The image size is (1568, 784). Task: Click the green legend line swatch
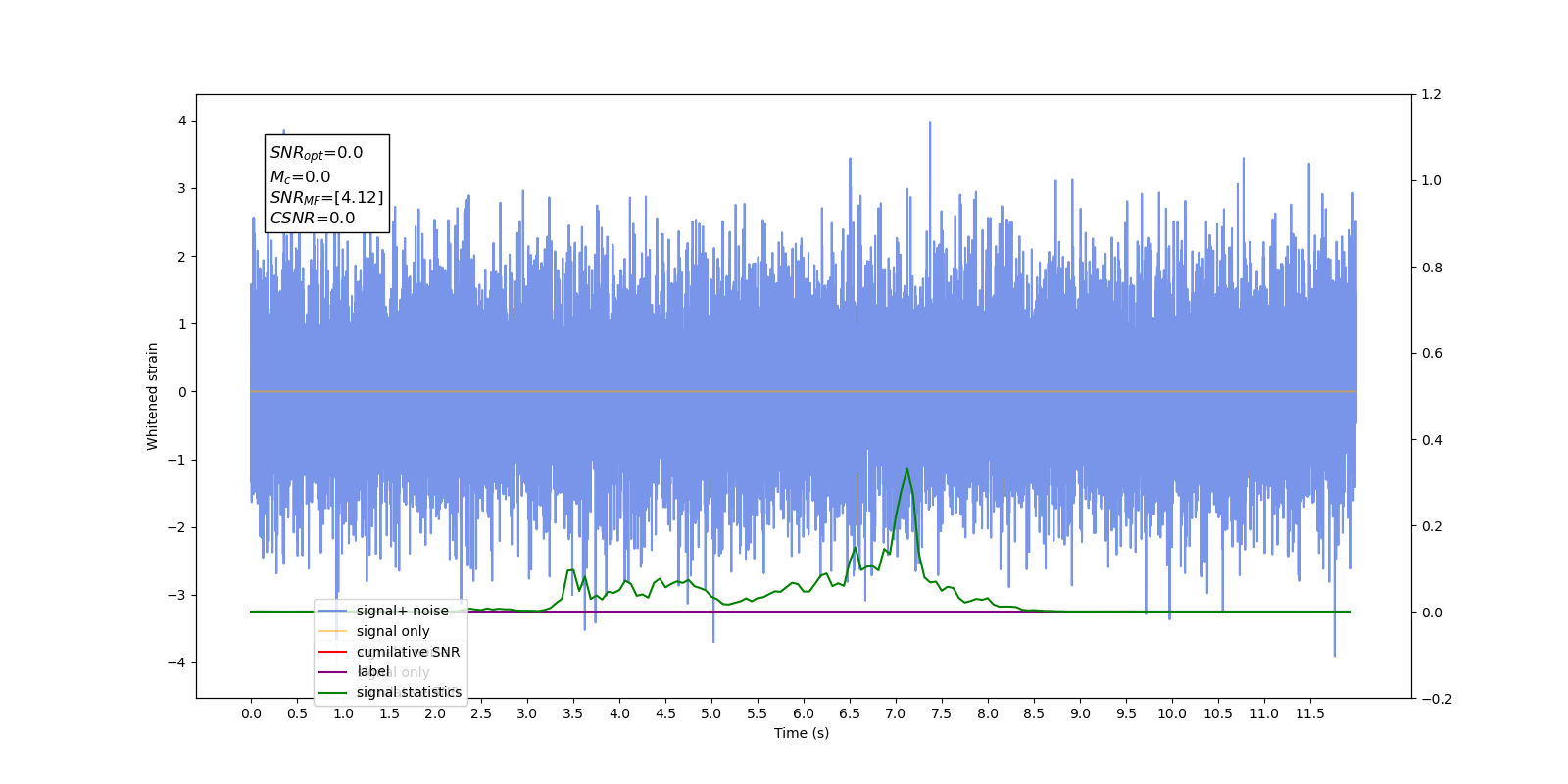coord(333,693)
